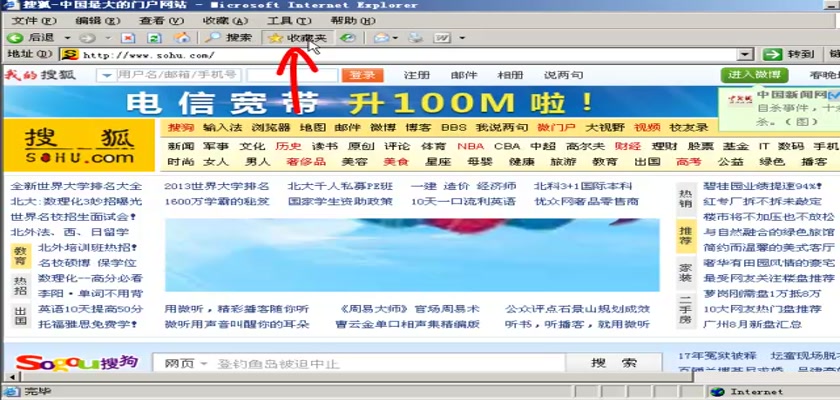Click the 用户名/邮箱/手机号 login field
Image resolution: width=840 pixels, height=400 pixels.
pos(177,76)
